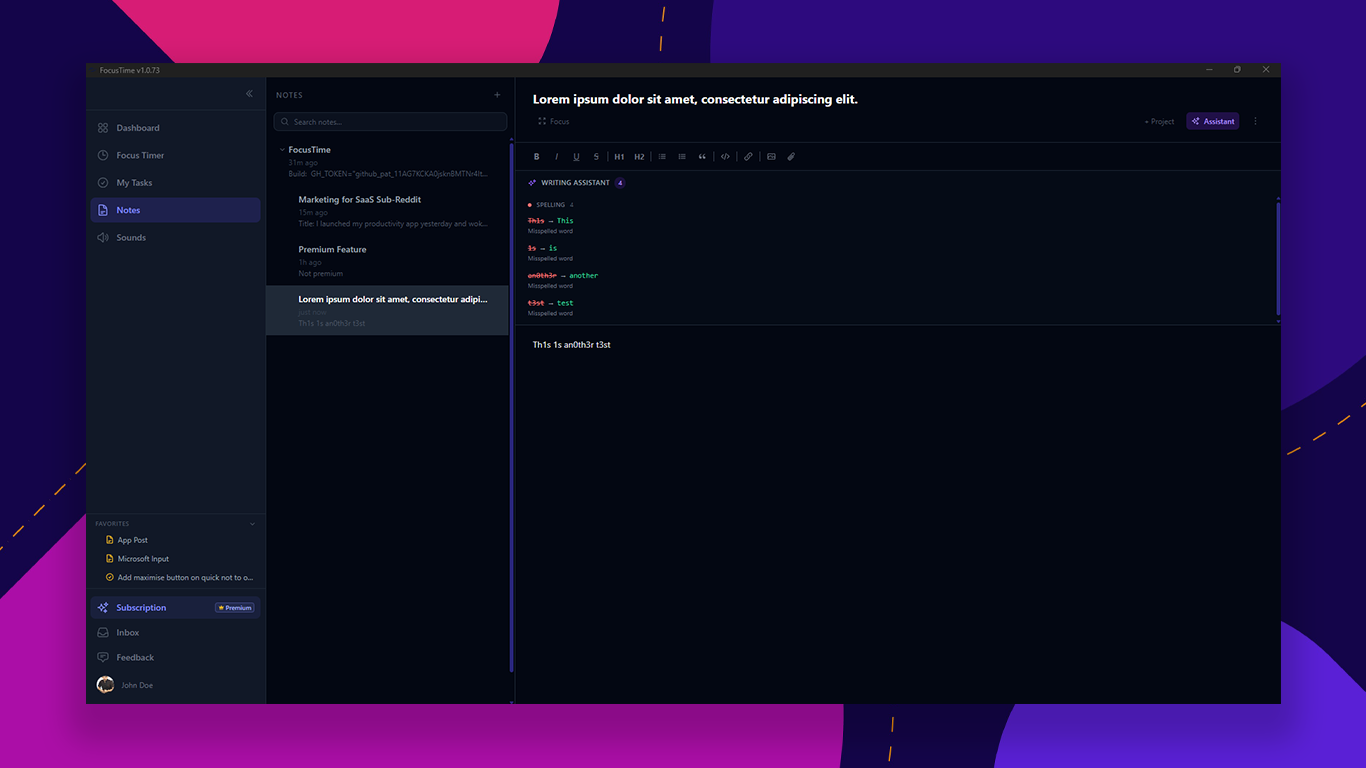Open the Focus Timer page
1366x768 pixels.
click(140, 156)
